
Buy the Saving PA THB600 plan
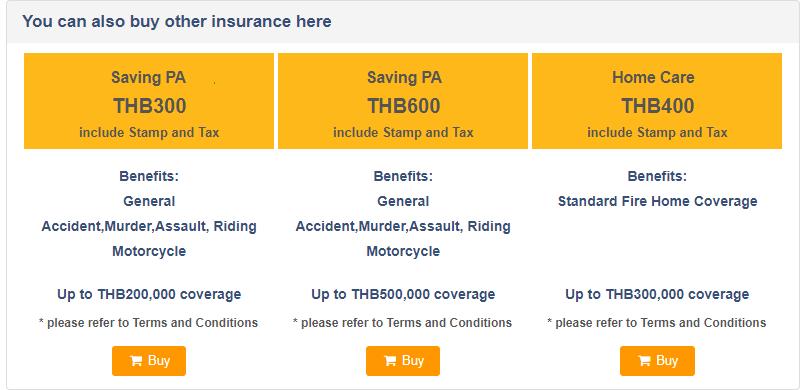[403, 361]
